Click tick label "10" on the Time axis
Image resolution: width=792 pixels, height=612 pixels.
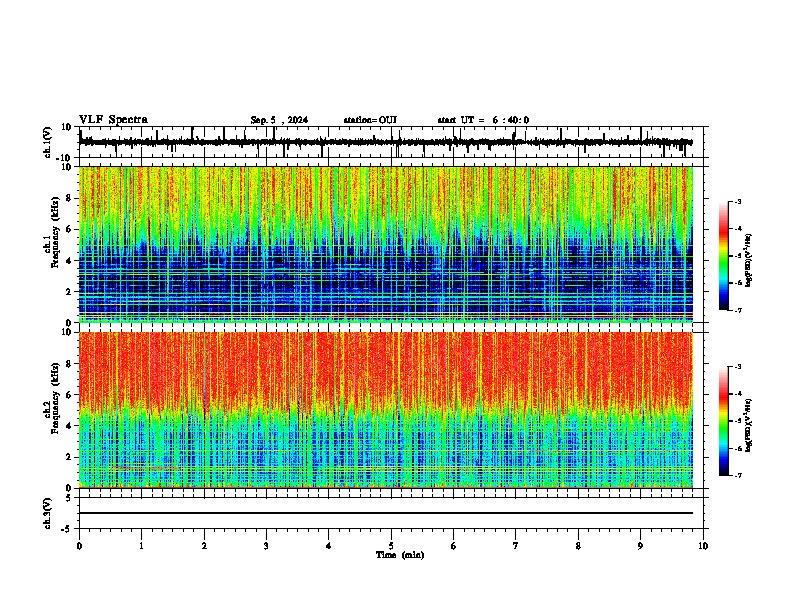(x=703, y=546)
